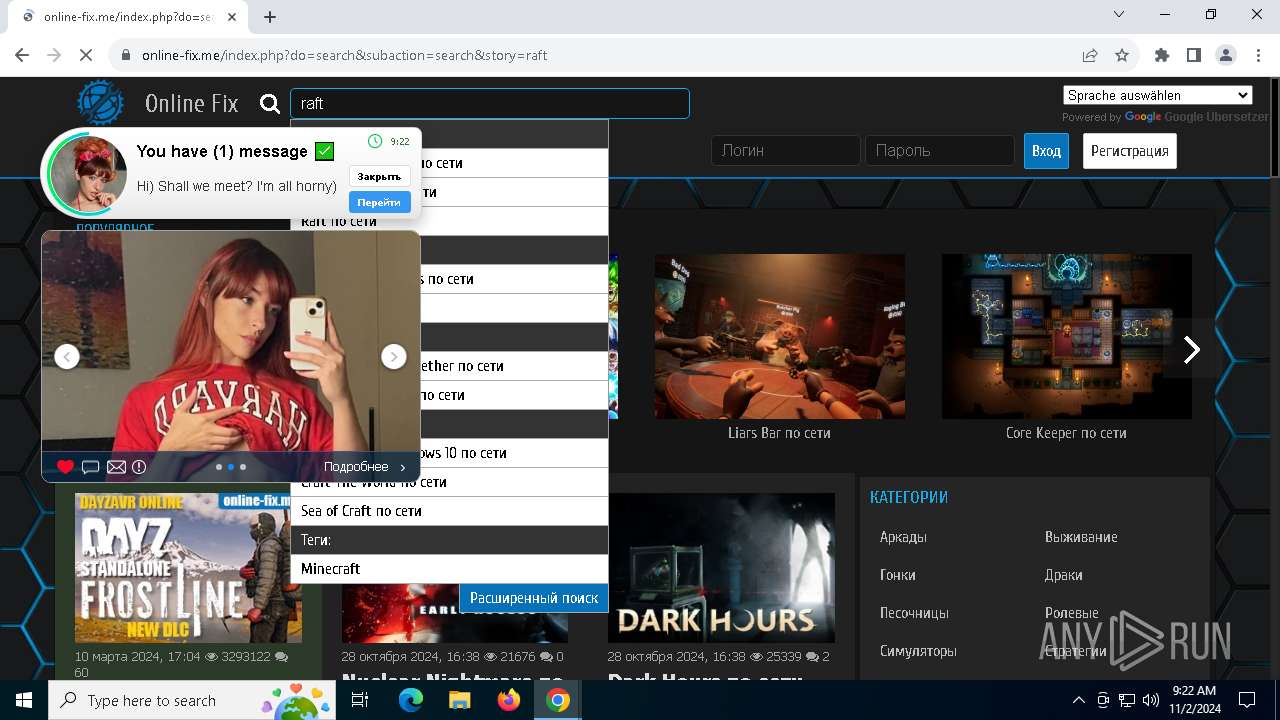Click the volume icon in the system tray
1280x720 pixels.
point(1150,700)
